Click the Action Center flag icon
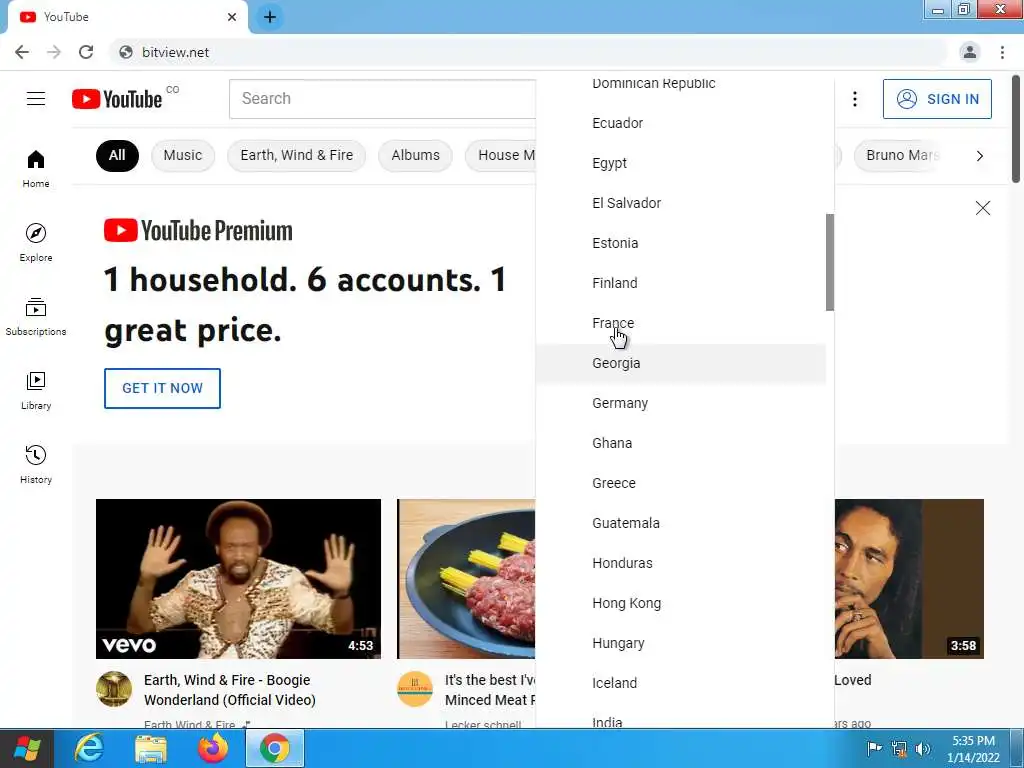 (874, 748)
